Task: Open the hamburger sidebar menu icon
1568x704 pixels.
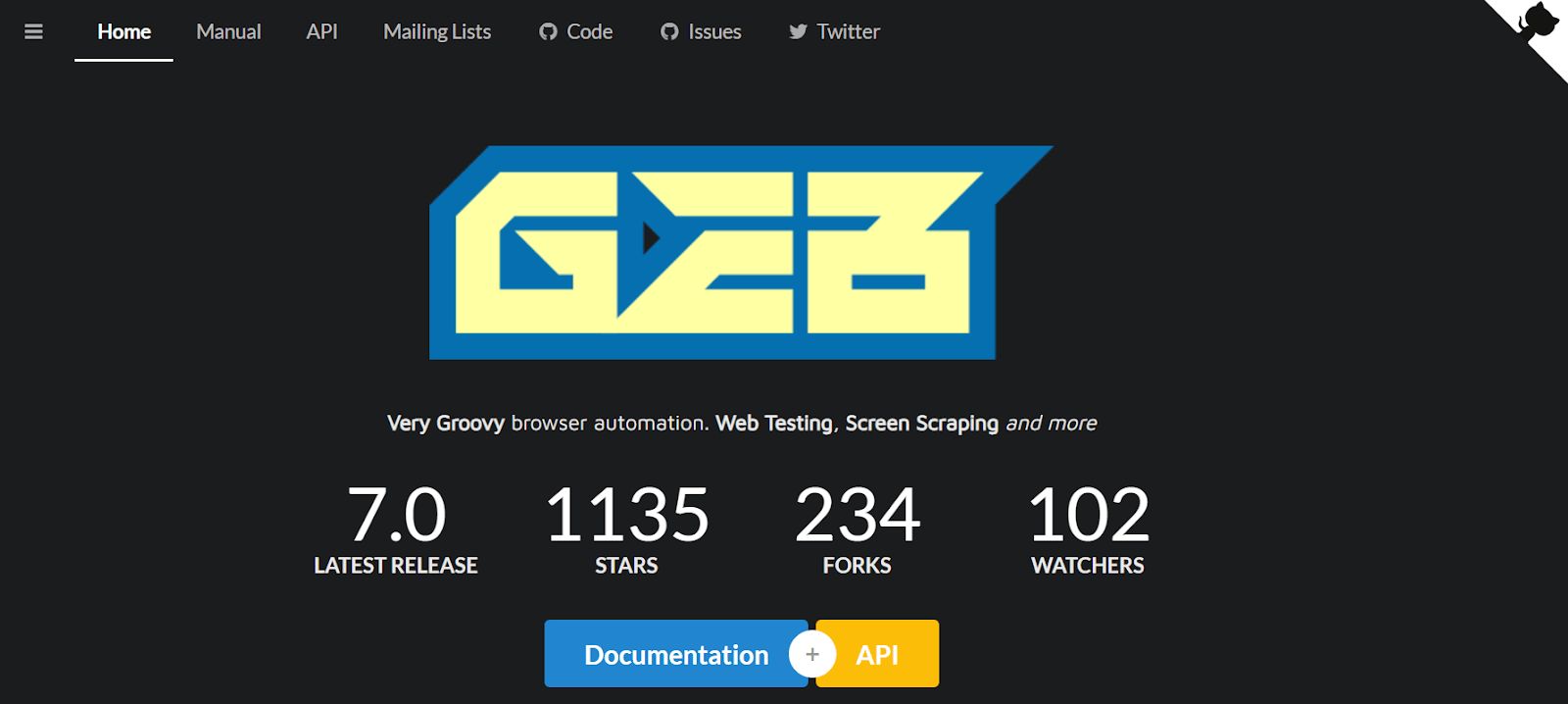Action: tap(33, 31)
